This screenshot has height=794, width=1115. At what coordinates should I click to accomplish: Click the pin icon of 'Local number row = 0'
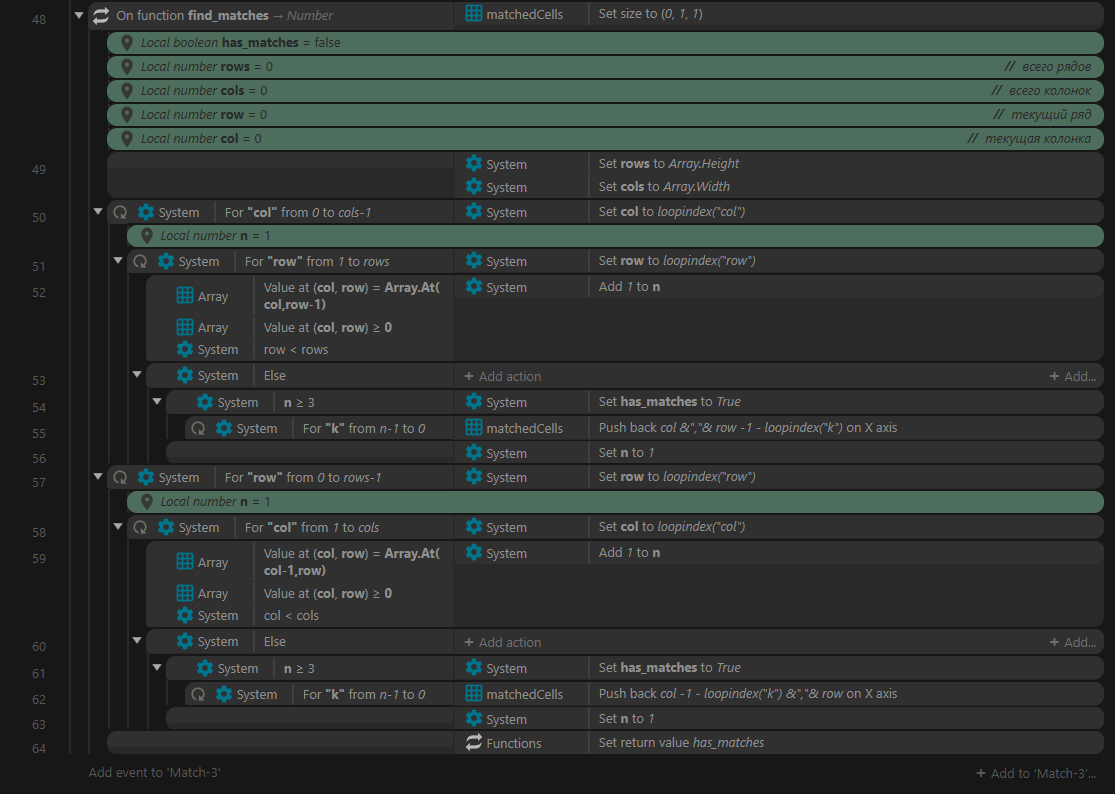pyautogui.click(x=127, y=114)
